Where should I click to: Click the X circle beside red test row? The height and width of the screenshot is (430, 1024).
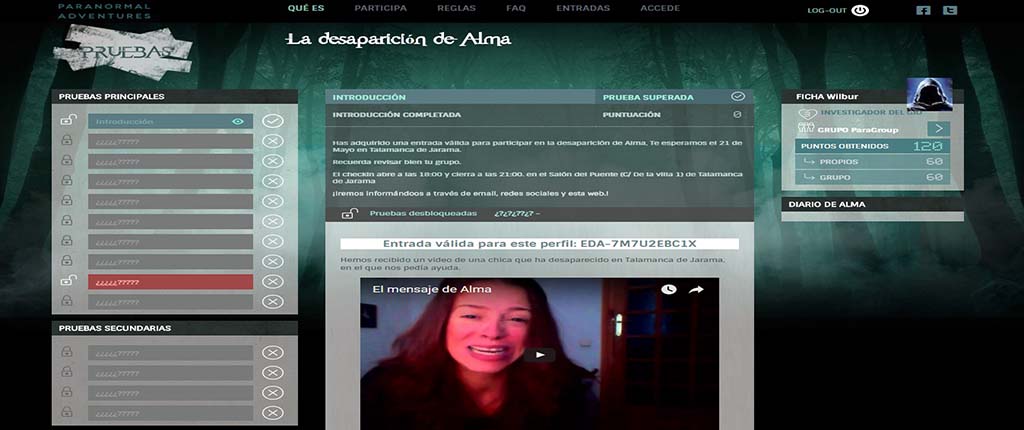point(272,282)
